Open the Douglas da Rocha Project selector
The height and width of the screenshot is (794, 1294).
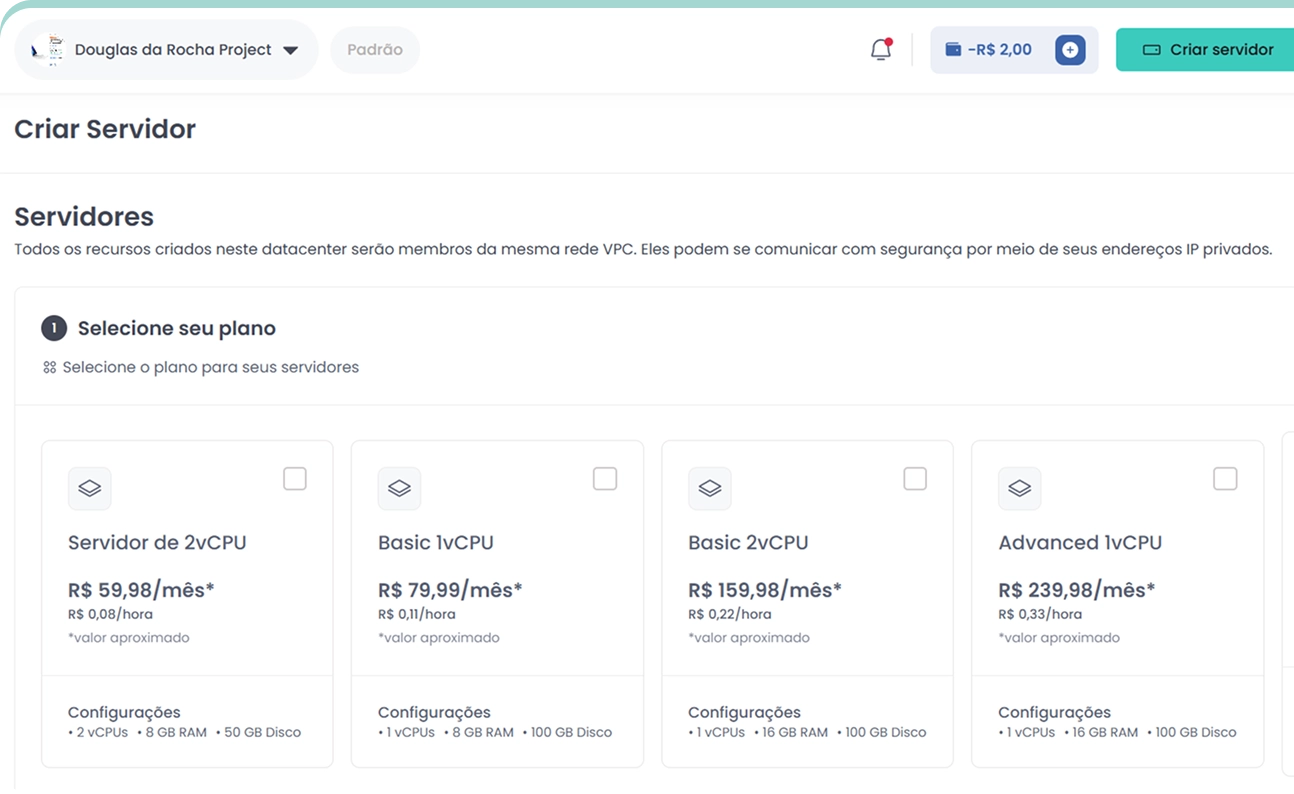(x=172, y=50)
